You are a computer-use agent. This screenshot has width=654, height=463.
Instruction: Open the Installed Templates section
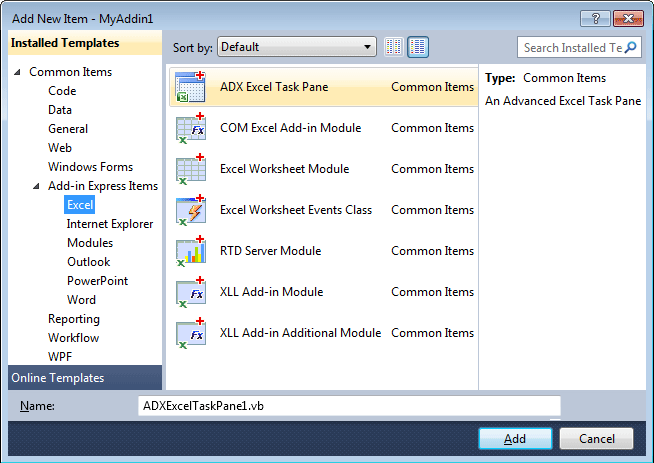(x=85, y=43)
